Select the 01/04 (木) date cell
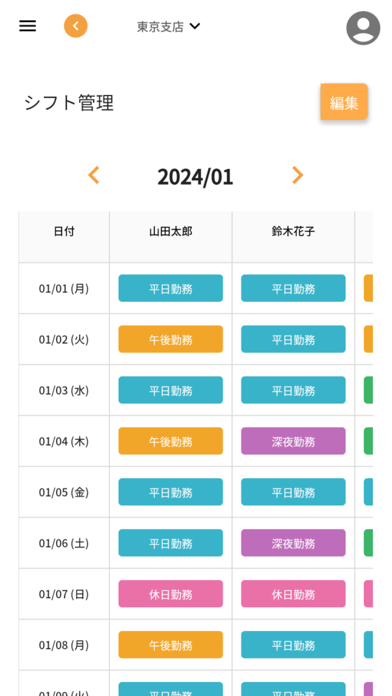This screenshot has height=696, width=392. click(64, 441)
